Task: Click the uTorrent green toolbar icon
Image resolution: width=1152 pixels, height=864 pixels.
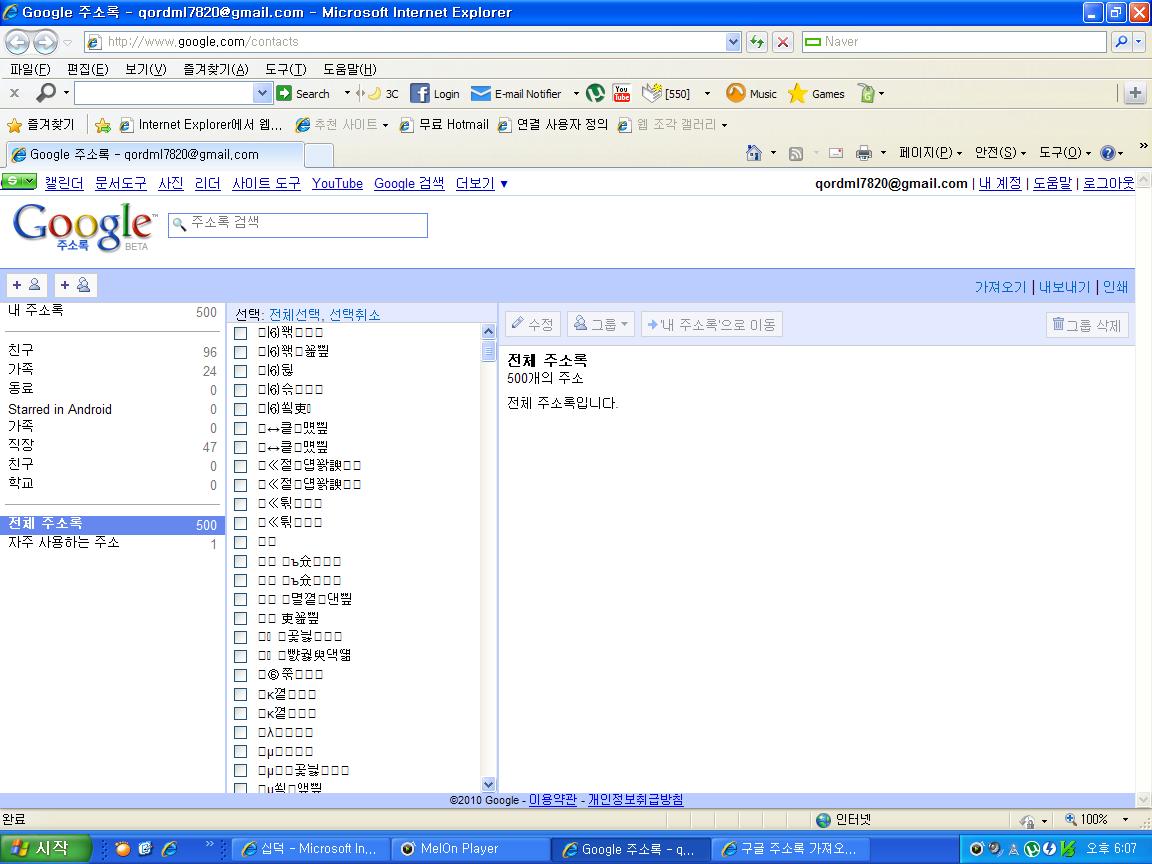Action: tap(596, 93)
